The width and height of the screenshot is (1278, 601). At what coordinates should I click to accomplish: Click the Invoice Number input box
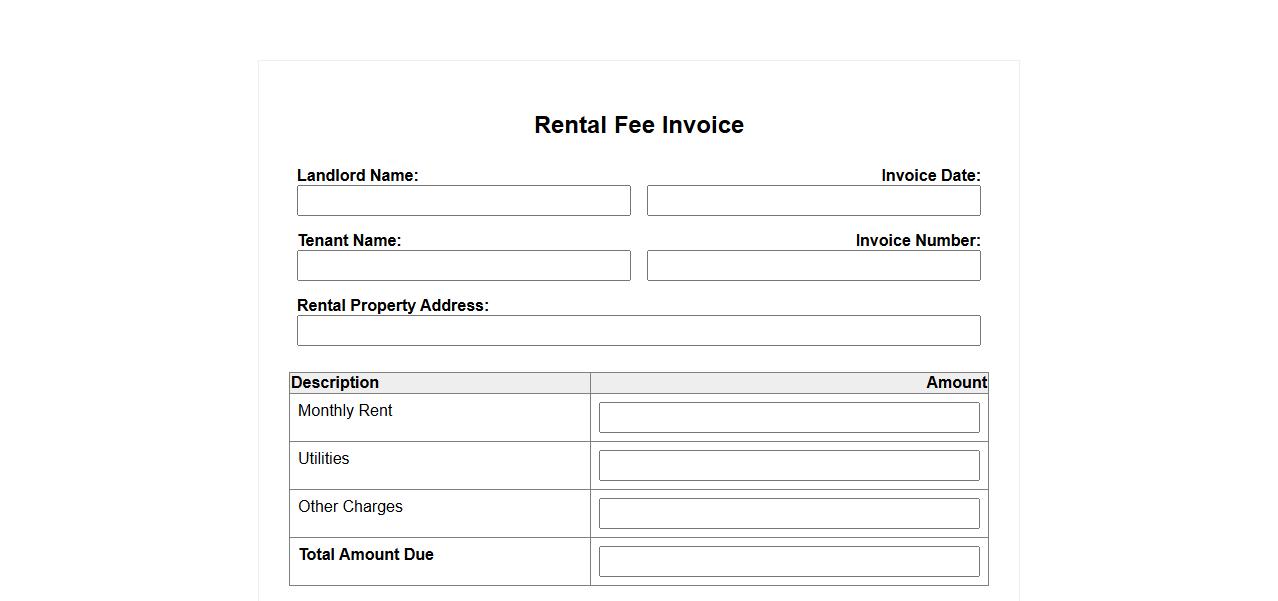[813, 265]
